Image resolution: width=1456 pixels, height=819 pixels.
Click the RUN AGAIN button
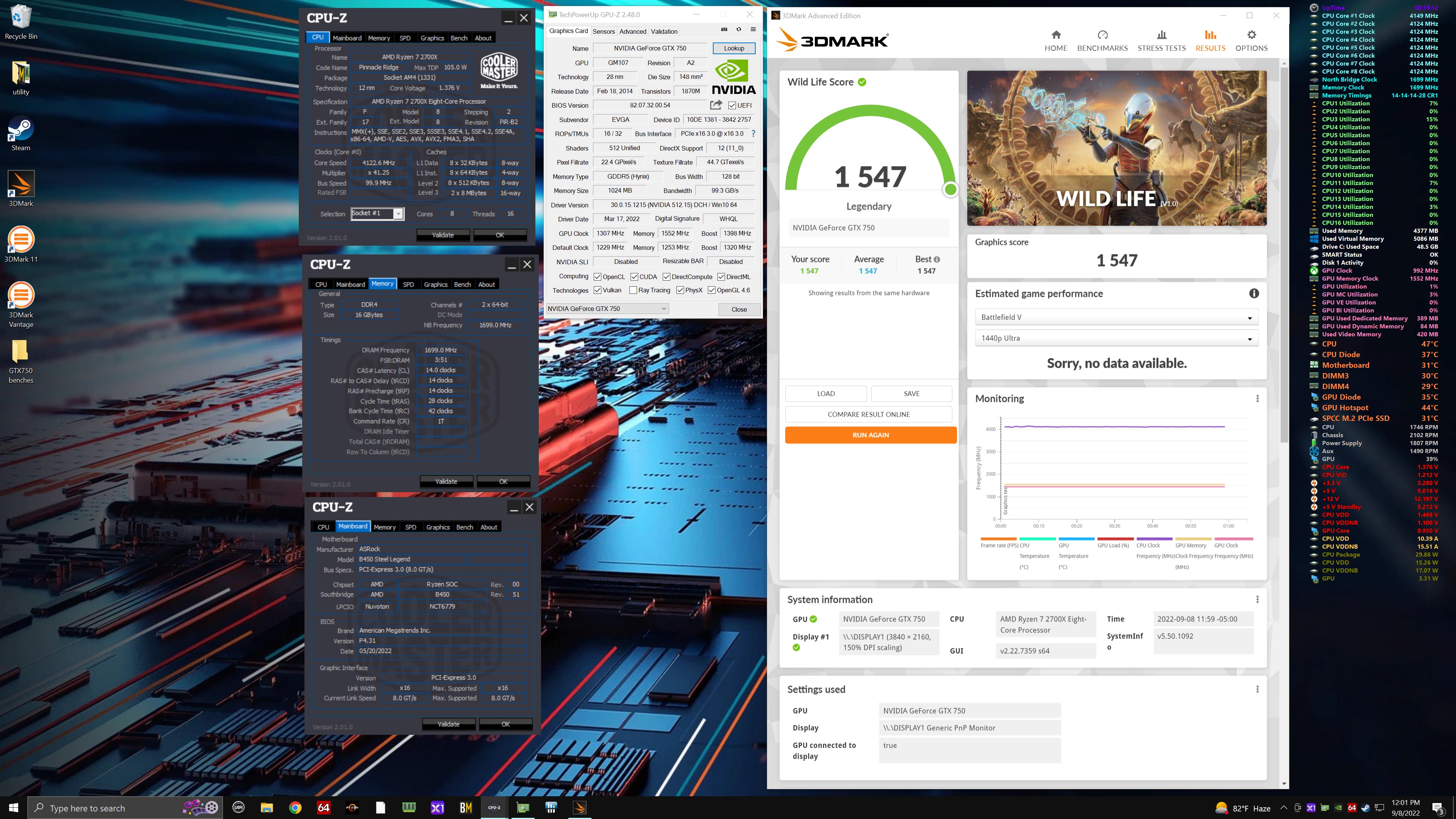[x=871, y=435]
